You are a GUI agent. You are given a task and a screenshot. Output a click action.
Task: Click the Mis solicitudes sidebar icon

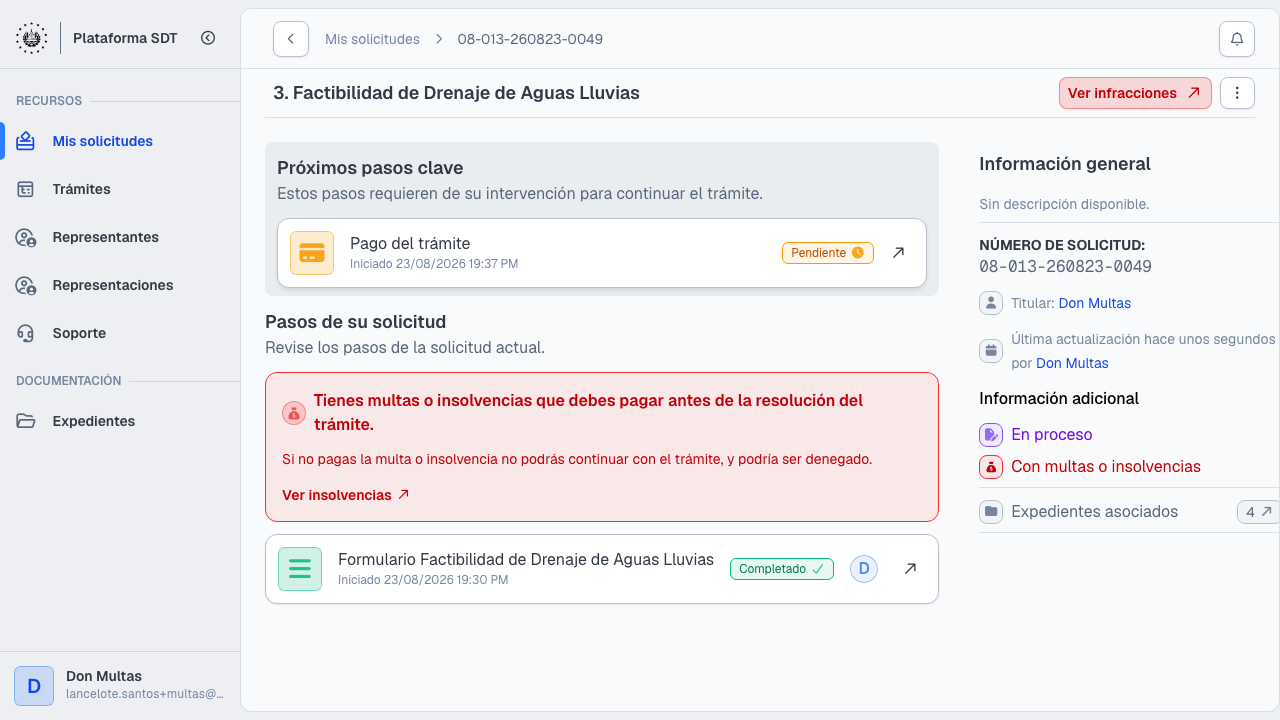[26, 141]
